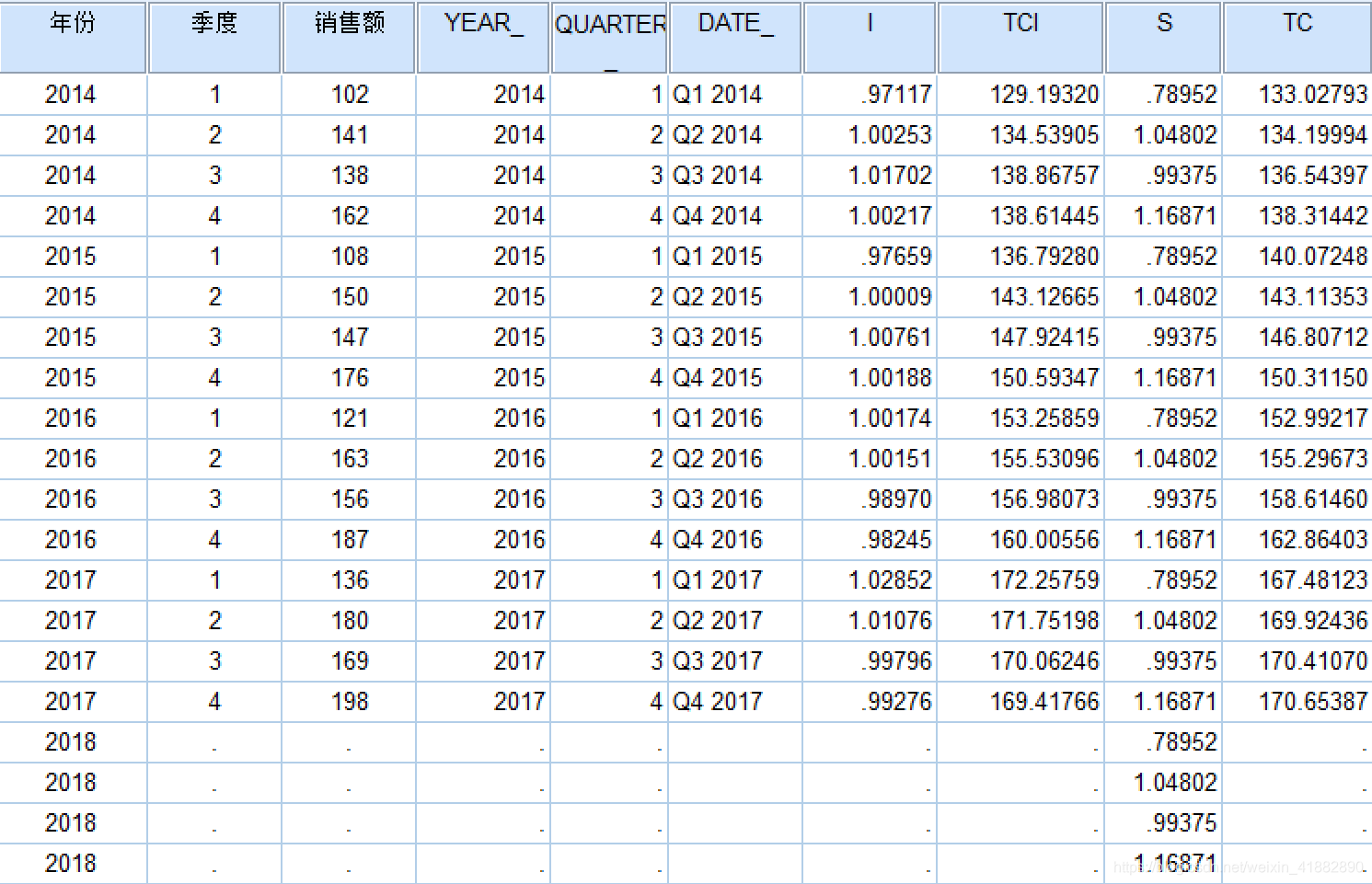1372x884 pixels.
Task: Click sales value 121 cell
Action: point(349,419)
